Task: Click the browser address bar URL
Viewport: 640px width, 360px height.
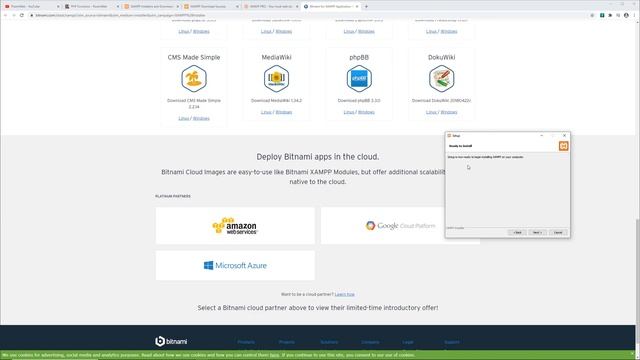Action: pos(120,15)
